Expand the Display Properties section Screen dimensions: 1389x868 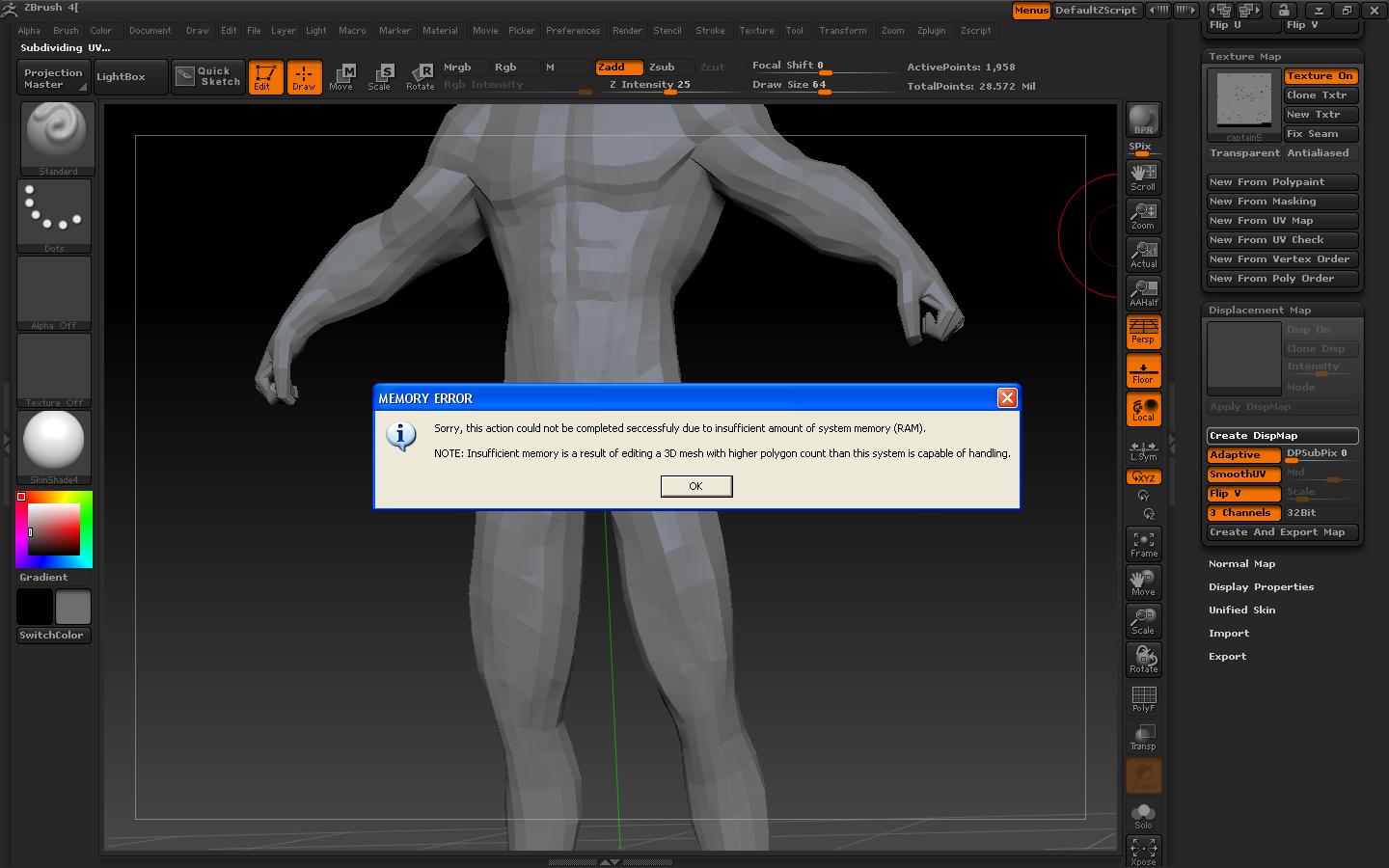pyautogui.click(x=1261, y=586)
